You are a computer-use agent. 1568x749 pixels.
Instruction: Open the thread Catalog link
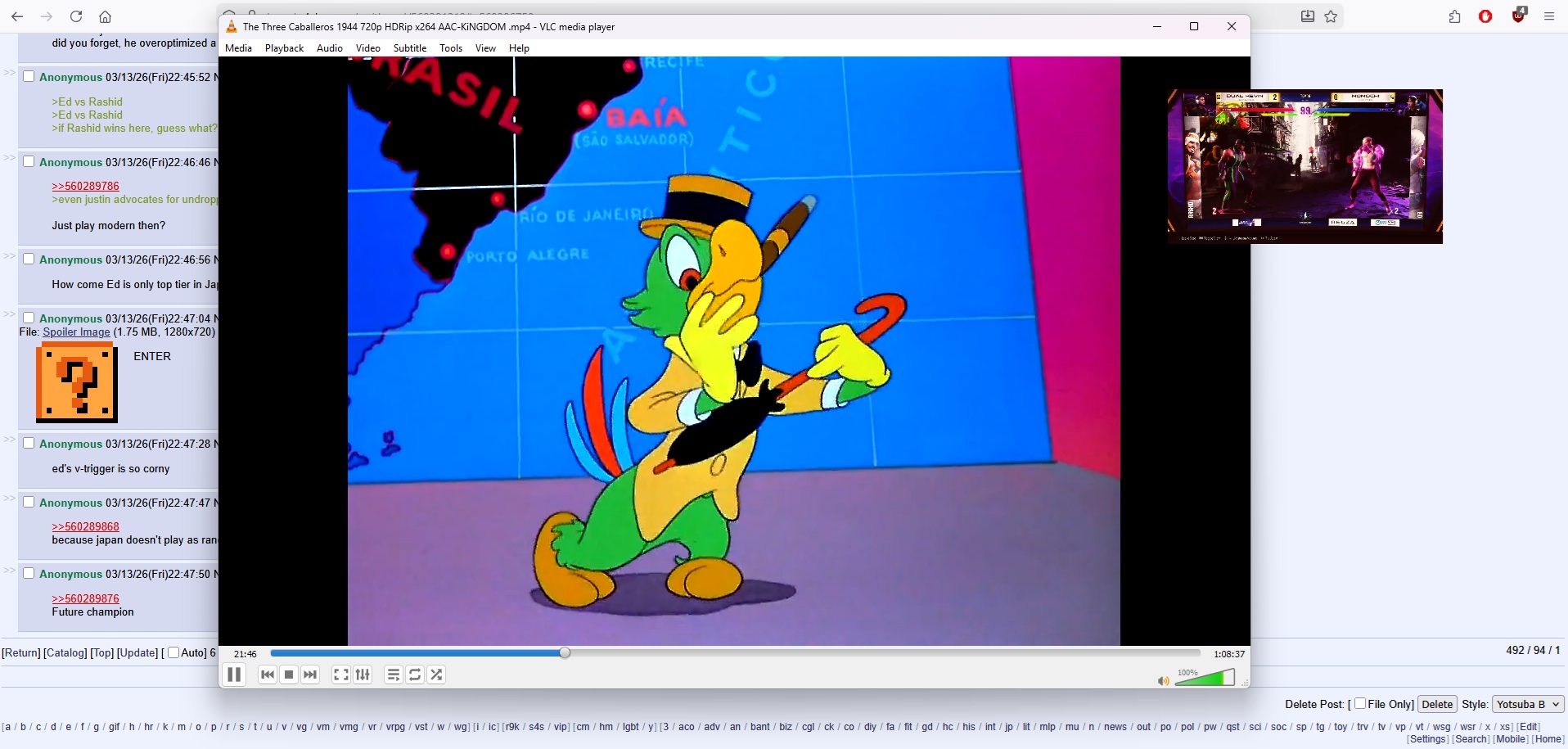click(x=65, y=652)
